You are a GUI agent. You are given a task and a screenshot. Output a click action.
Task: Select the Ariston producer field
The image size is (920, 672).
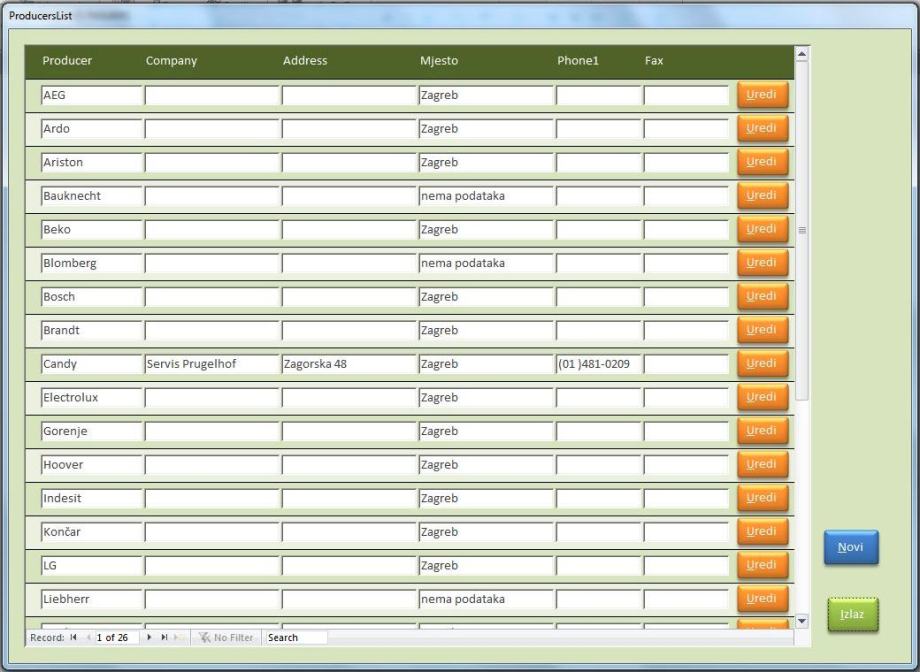click(92, 162)
